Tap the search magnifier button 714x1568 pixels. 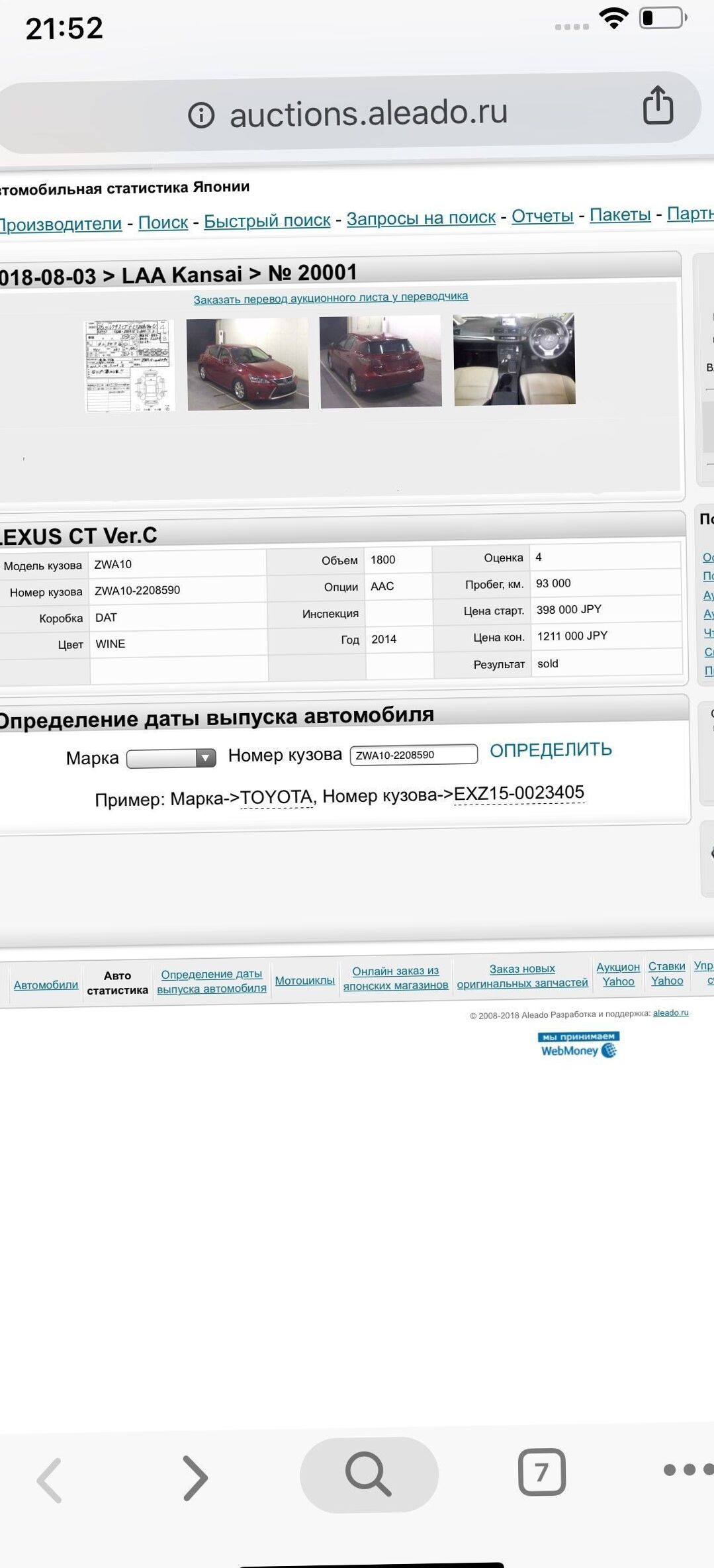click(369, 1474)
